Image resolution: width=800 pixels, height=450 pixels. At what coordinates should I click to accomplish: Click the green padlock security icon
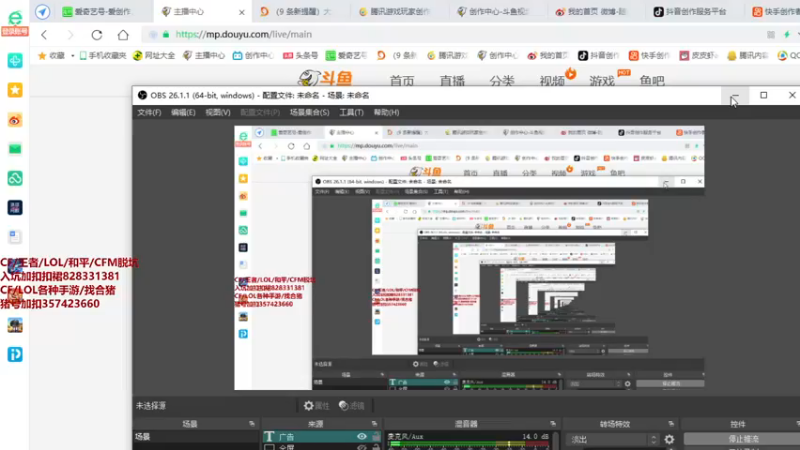[x=166, y=35]
